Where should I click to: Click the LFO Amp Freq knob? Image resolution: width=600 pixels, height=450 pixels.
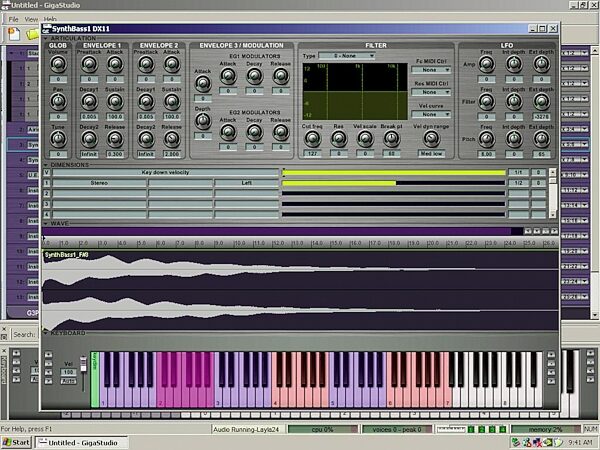(487, 64)
